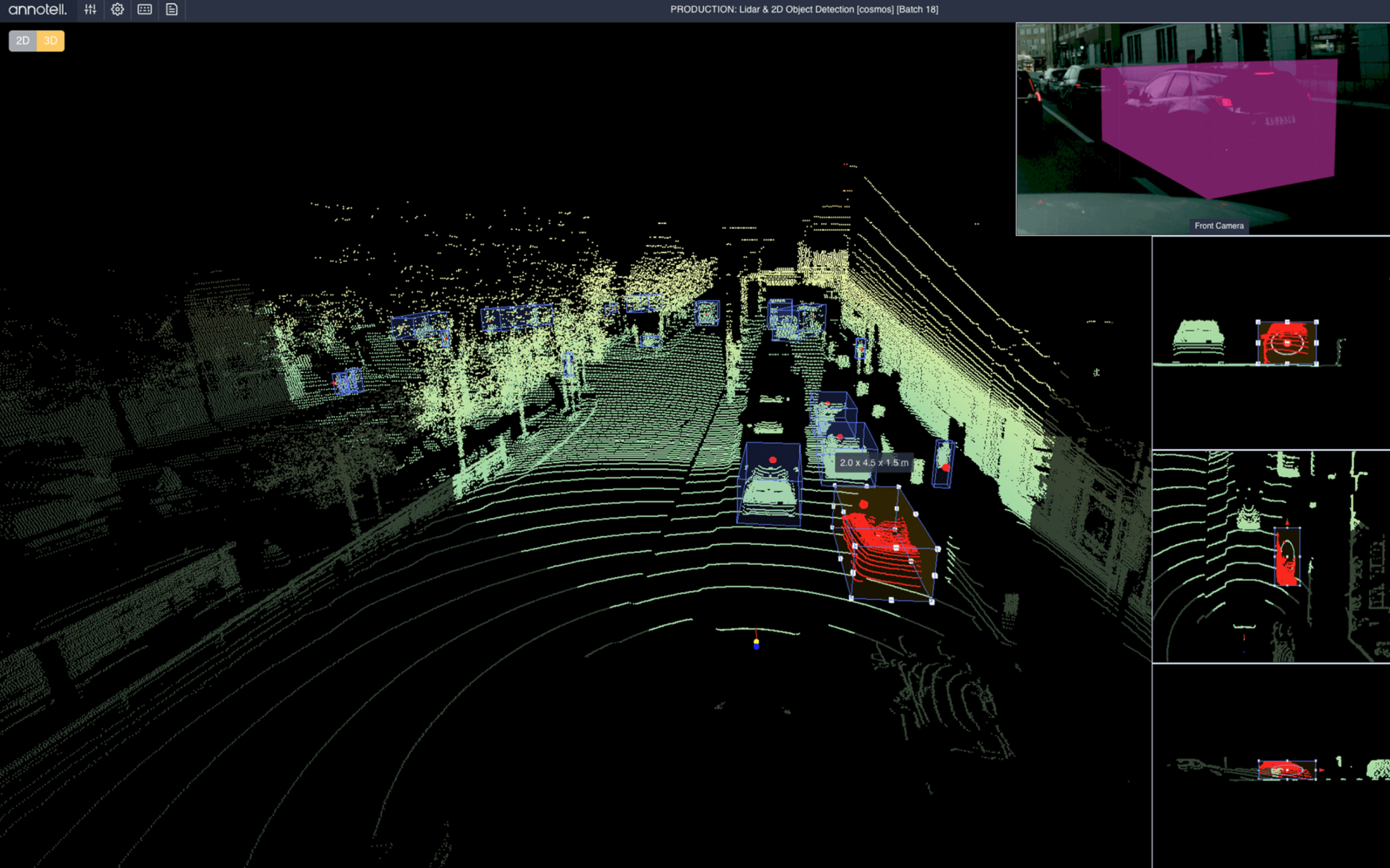Open the settings gear icon
The height and width of the screenshot is (868, 1390).
pos(118,10)
